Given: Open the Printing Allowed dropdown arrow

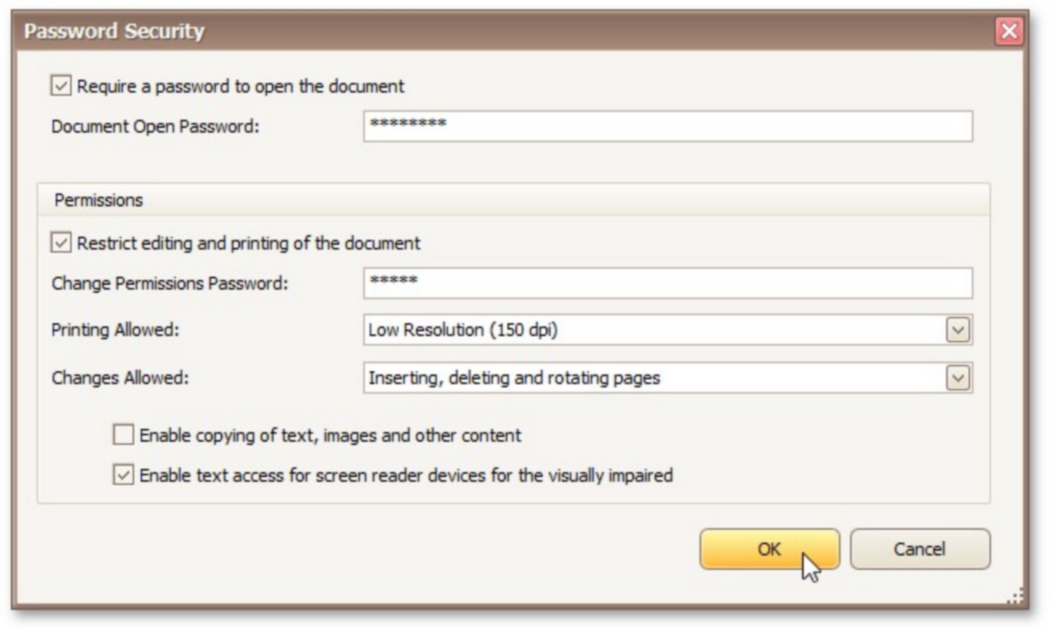Looking at the screenshot, I should (x=958, y=330).
